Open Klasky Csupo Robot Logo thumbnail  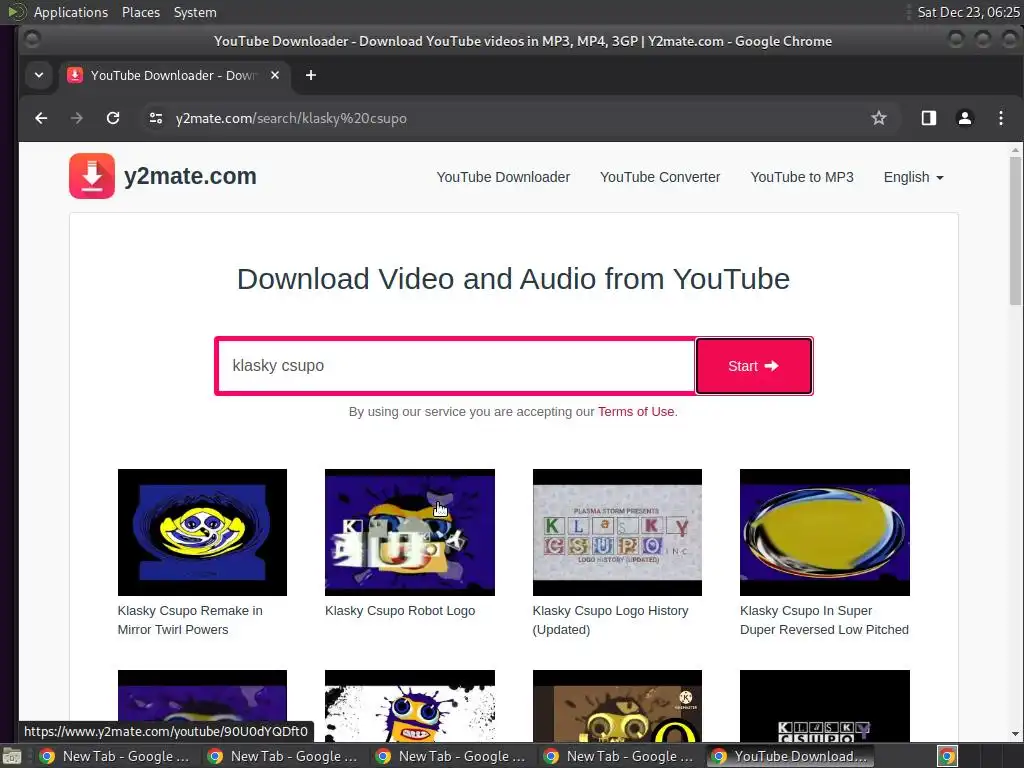point(409,532)
